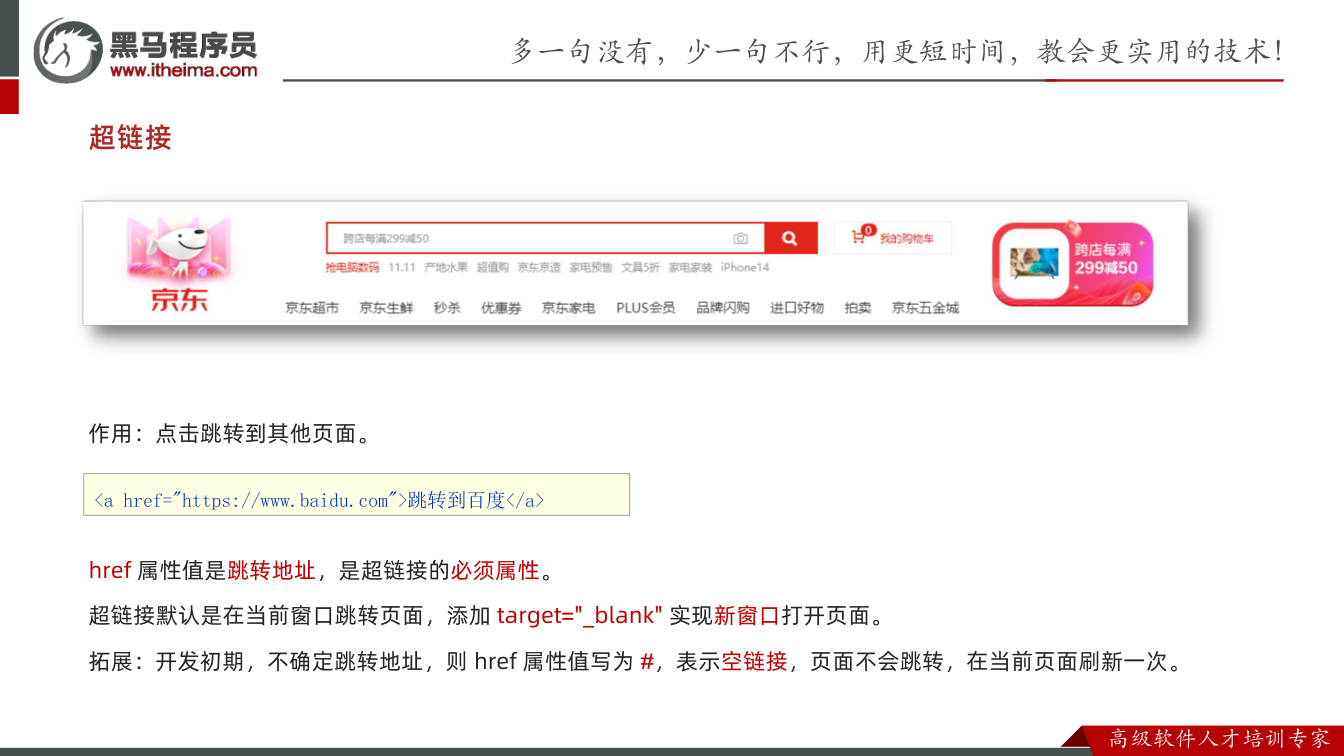
Task: Click the 文具5折 link
Action: pyautogui.click(x=641, y=267)
